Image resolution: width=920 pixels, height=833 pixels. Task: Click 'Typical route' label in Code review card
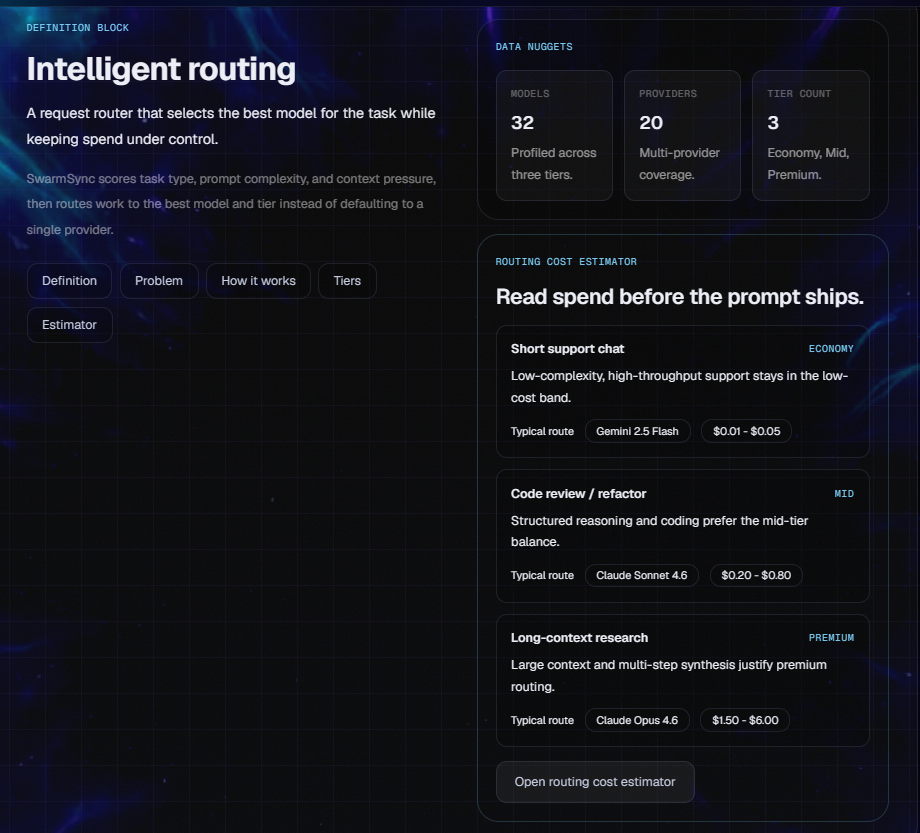coord(542,575)
